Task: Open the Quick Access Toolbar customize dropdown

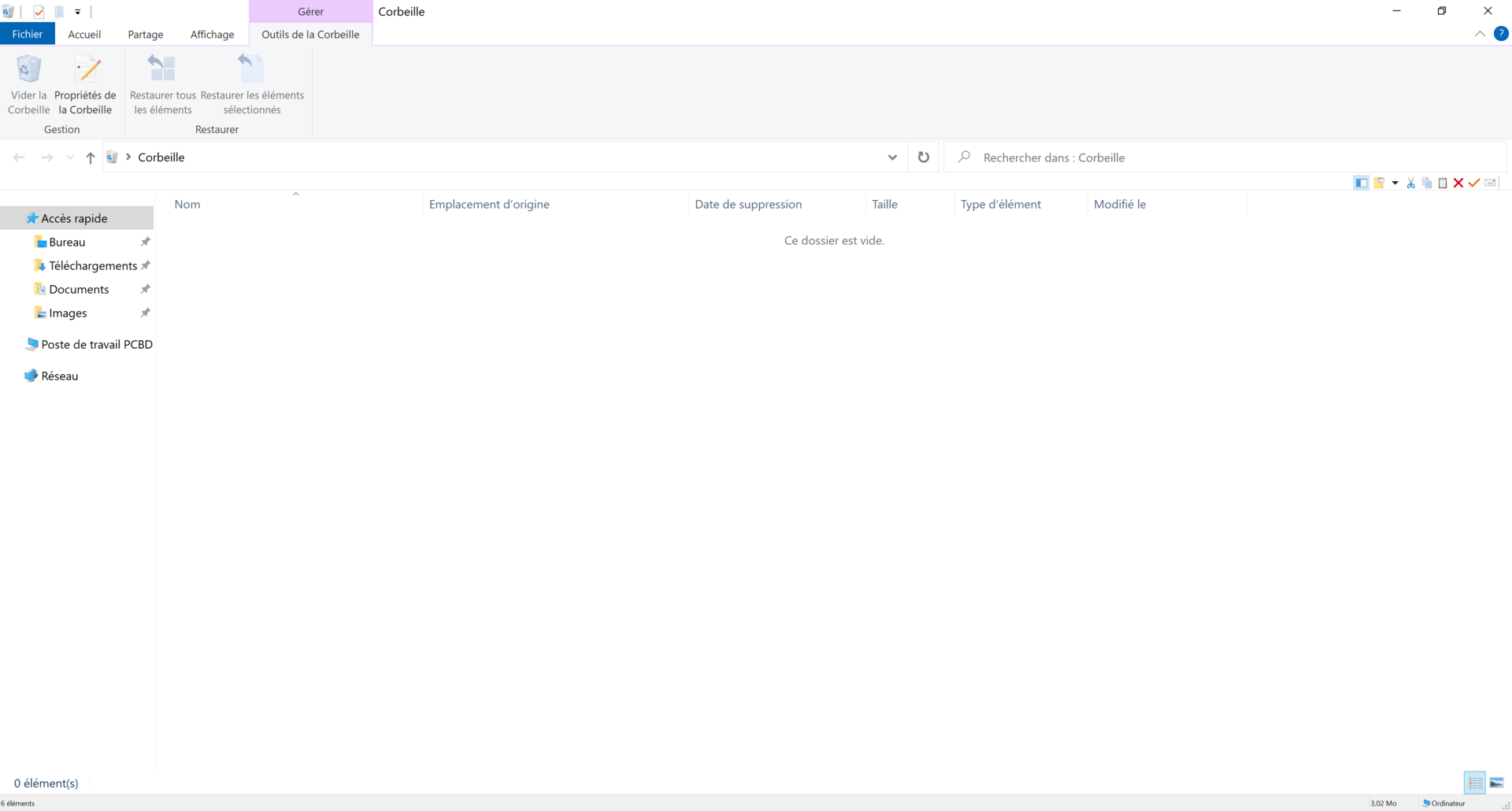Action: click(78, 12)
